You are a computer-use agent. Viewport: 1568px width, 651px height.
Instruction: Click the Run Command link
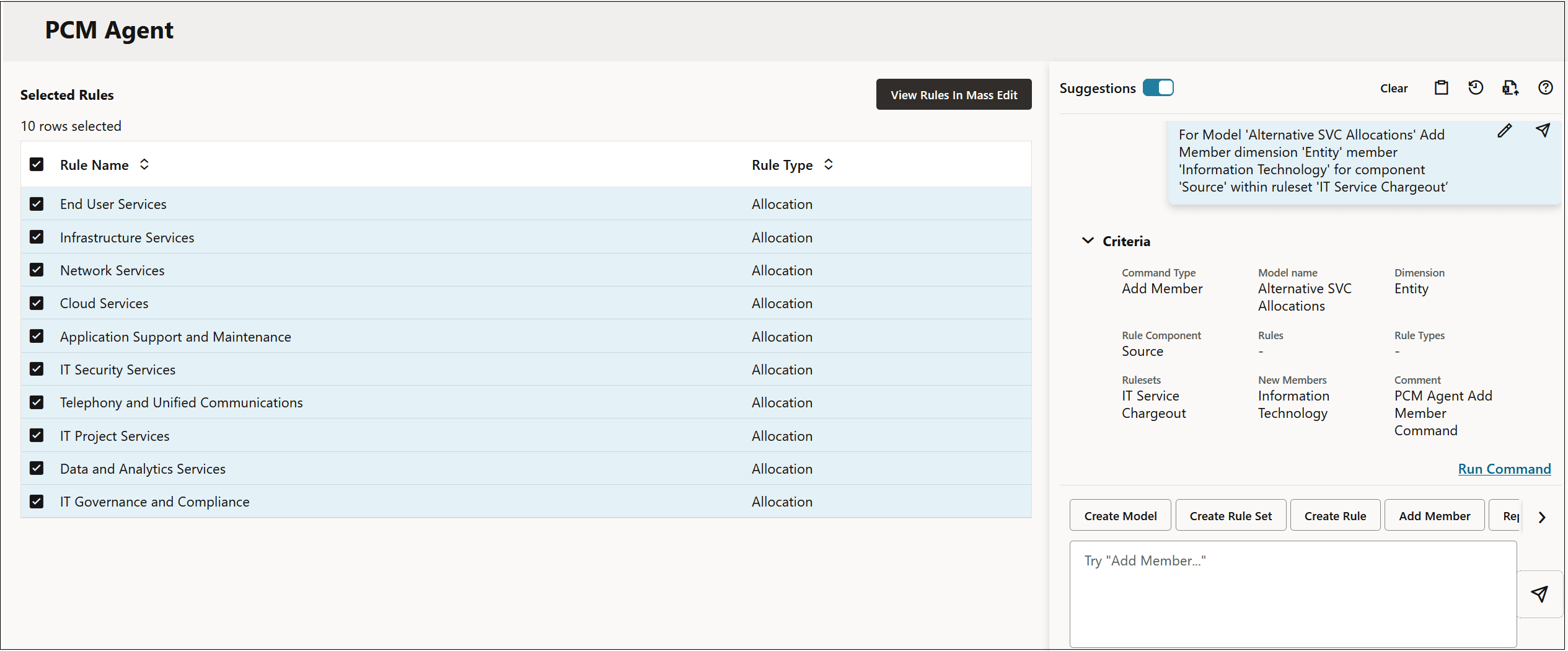[1504, 469]
